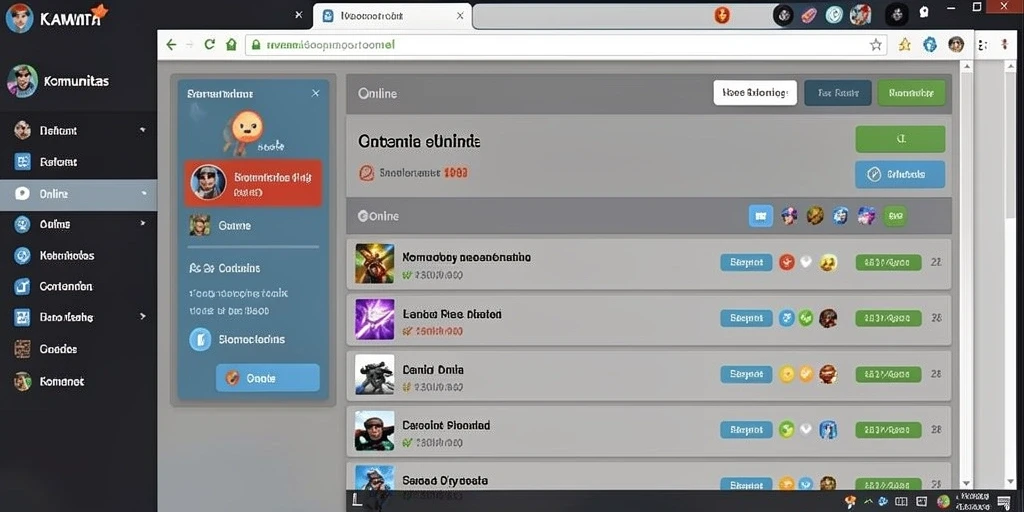
Task: Click blue button in Canid Dnia row
Action: pos(746,374)
